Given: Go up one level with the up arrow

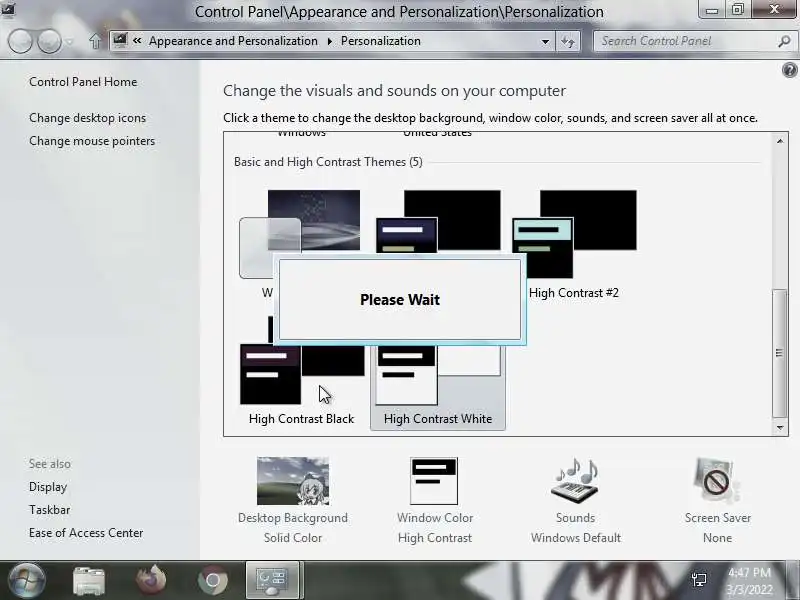Looking at the screenshot, I should point(95,41).
